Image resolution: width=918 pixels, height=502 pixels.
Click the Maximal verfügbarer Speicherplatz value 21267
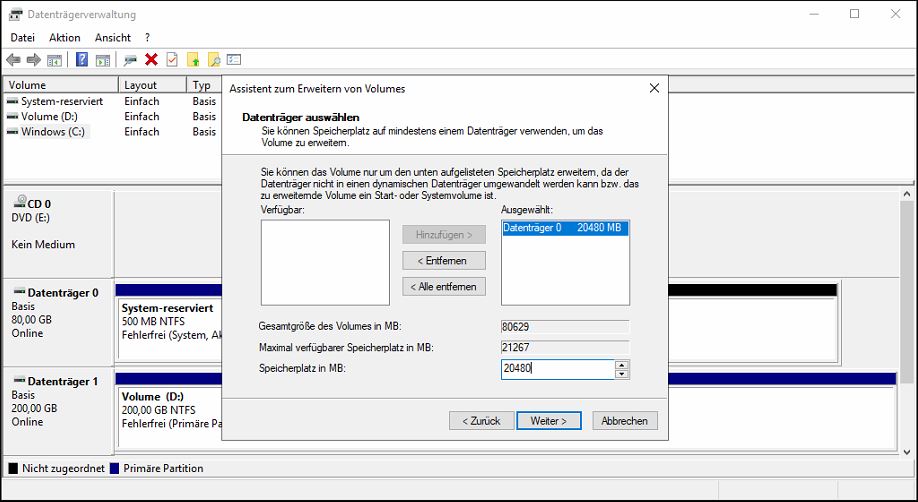tap(565, 347)
